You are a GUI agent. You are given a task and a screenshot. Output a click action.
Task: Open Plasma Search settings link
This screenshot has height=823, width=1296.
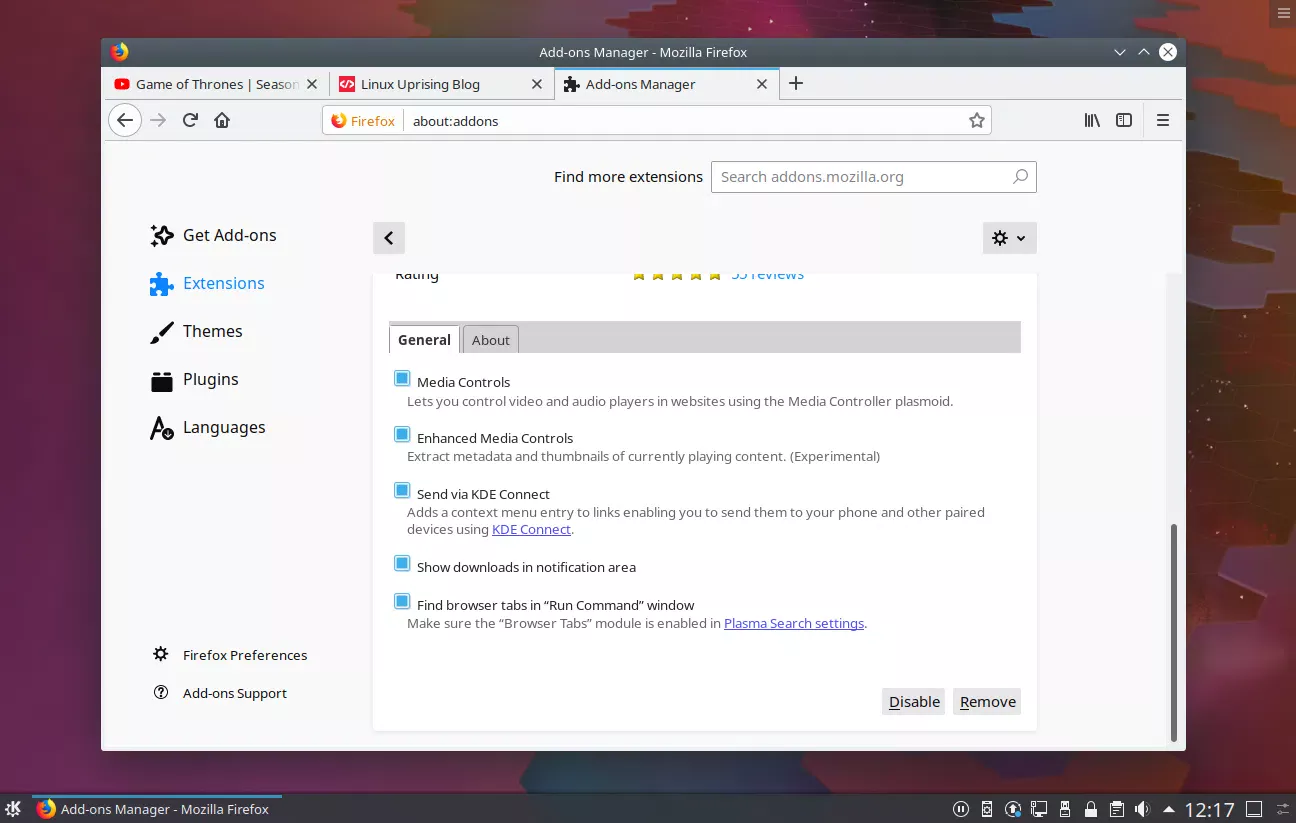pos(793,623)
